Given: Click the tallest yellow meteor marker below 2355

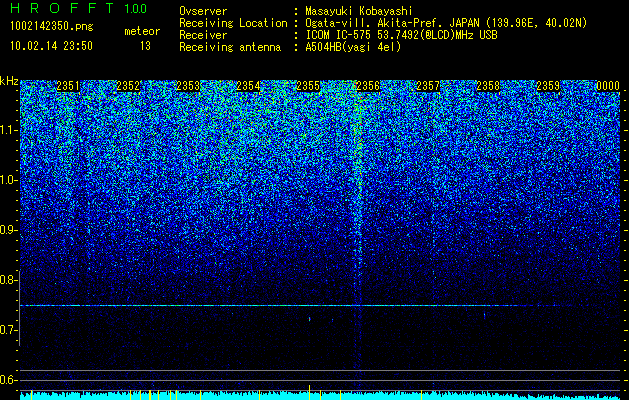Looking at the screenshot, I should pyautogui.click(x=309, y=392).
